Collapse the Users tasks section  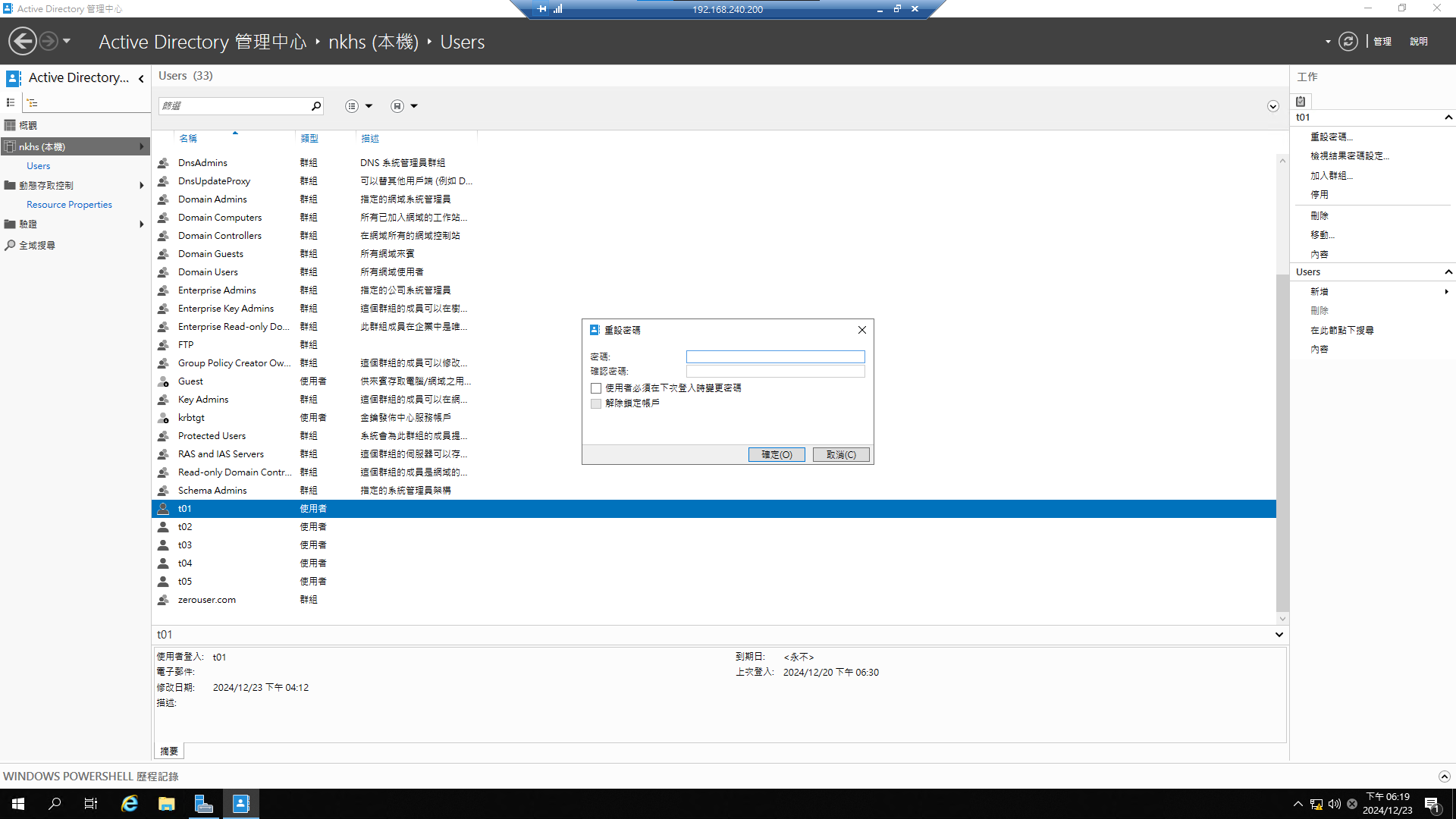coord(1448,272)
